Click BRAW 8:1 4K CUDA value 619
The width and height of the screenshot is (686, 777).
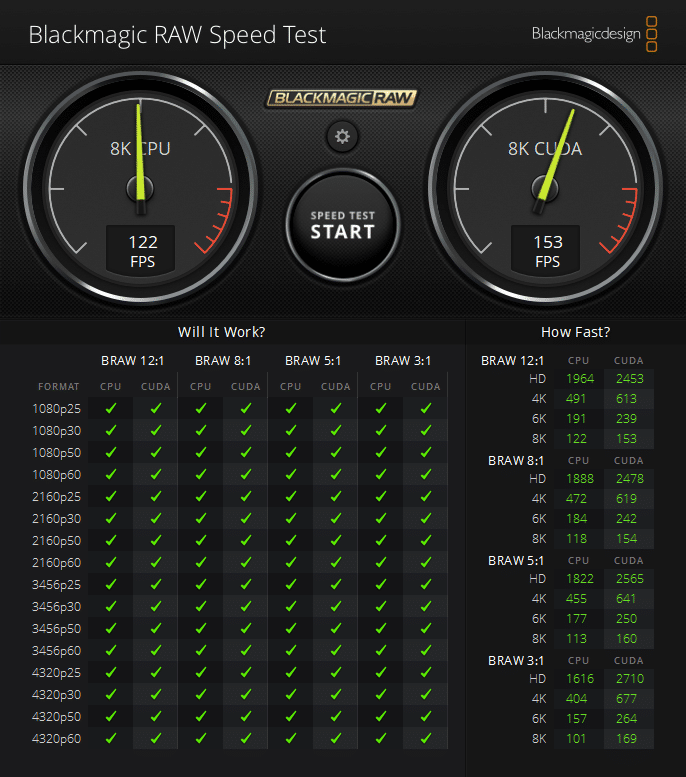626,499
